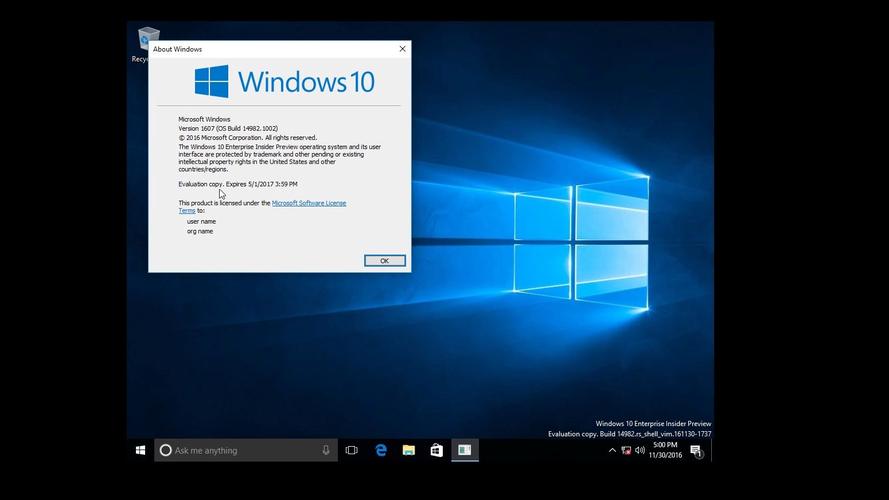
Task: Click OK in About Windows dialog
Action: click(384, 261)
